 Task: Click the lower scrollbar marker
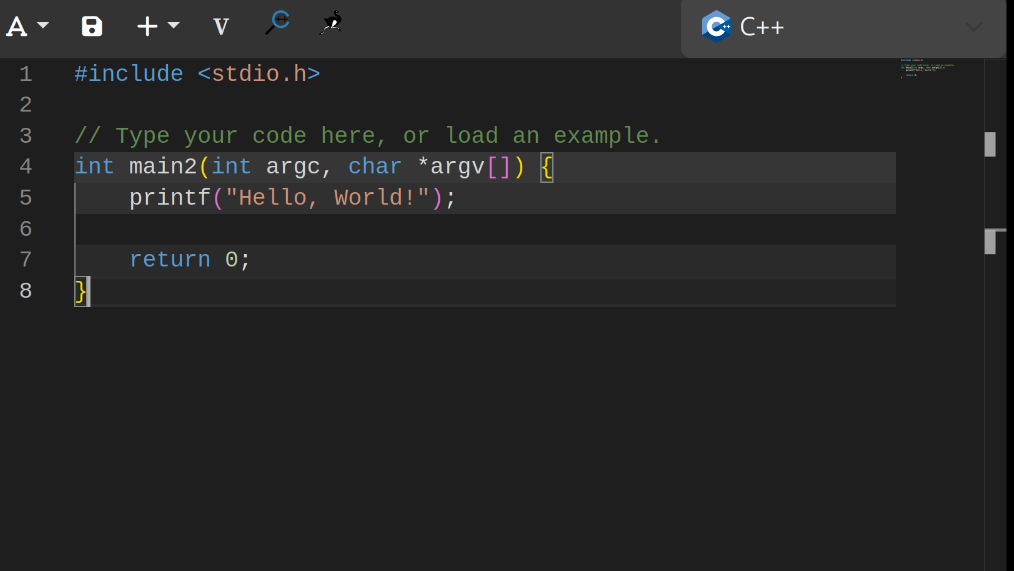991,242
